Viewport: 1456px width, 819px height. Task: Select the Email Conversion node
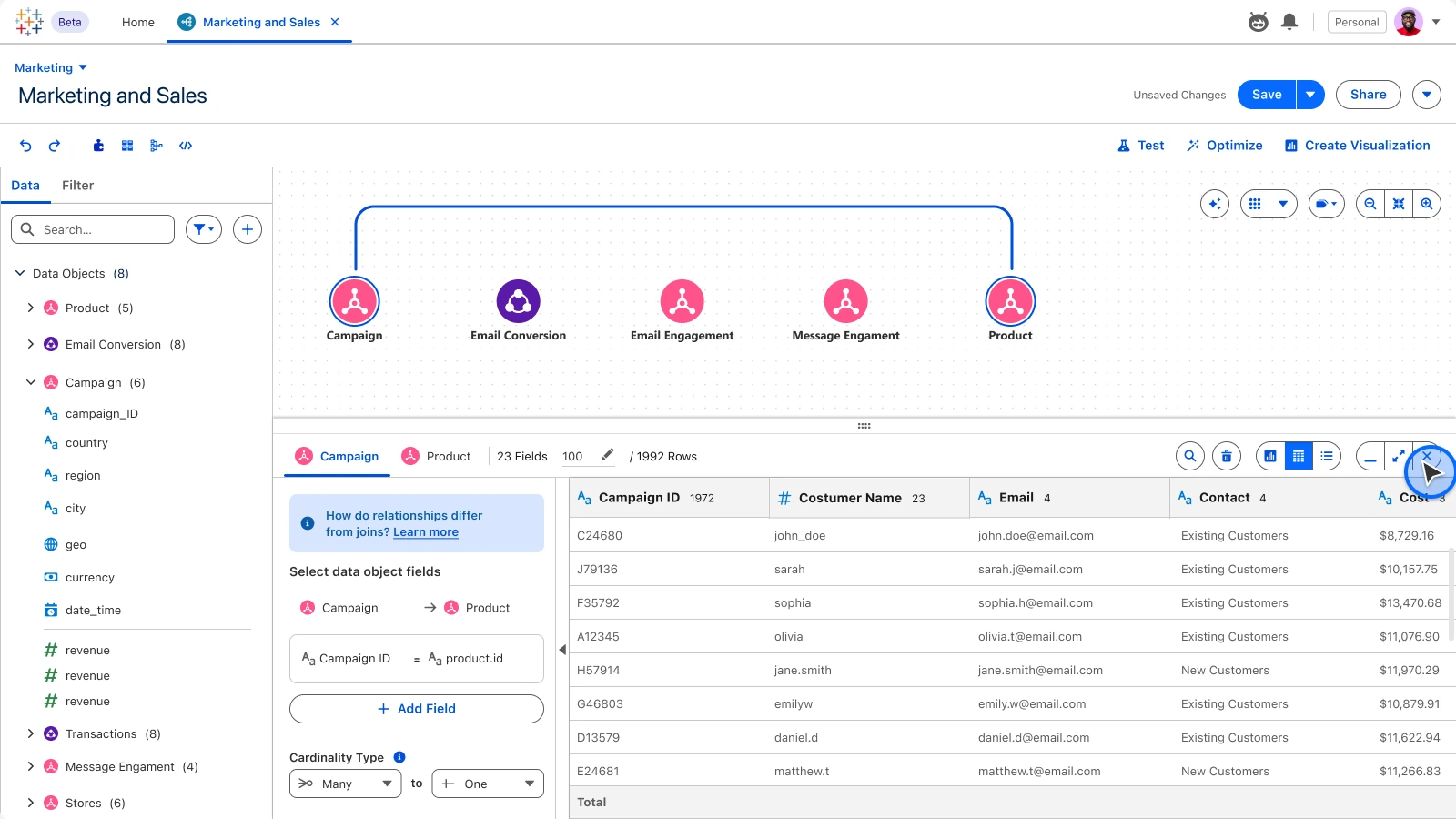tap(519, 301)
